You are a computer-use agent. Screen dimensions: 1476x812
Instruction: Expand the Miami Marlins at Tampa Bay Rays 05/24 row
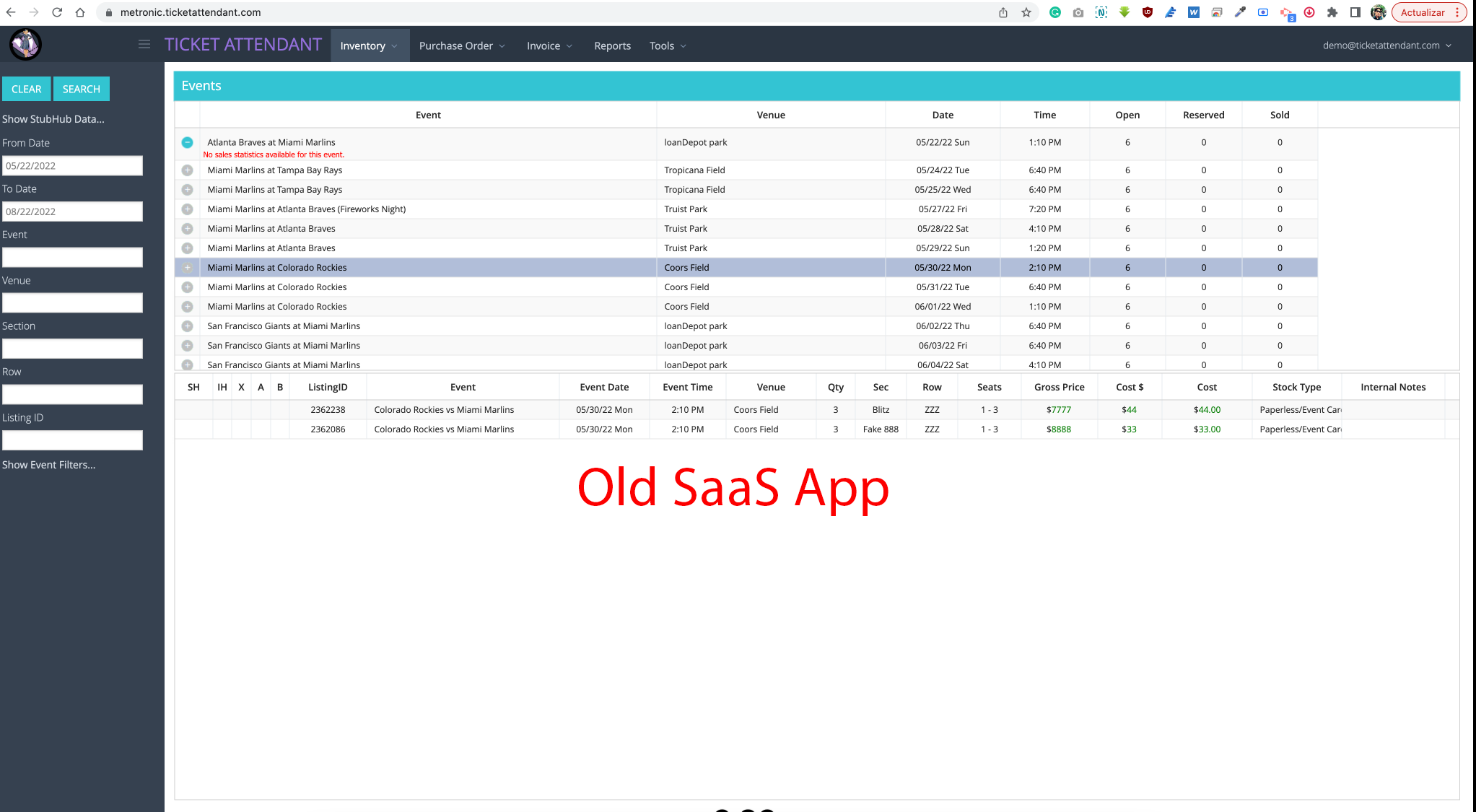[187, 170]
